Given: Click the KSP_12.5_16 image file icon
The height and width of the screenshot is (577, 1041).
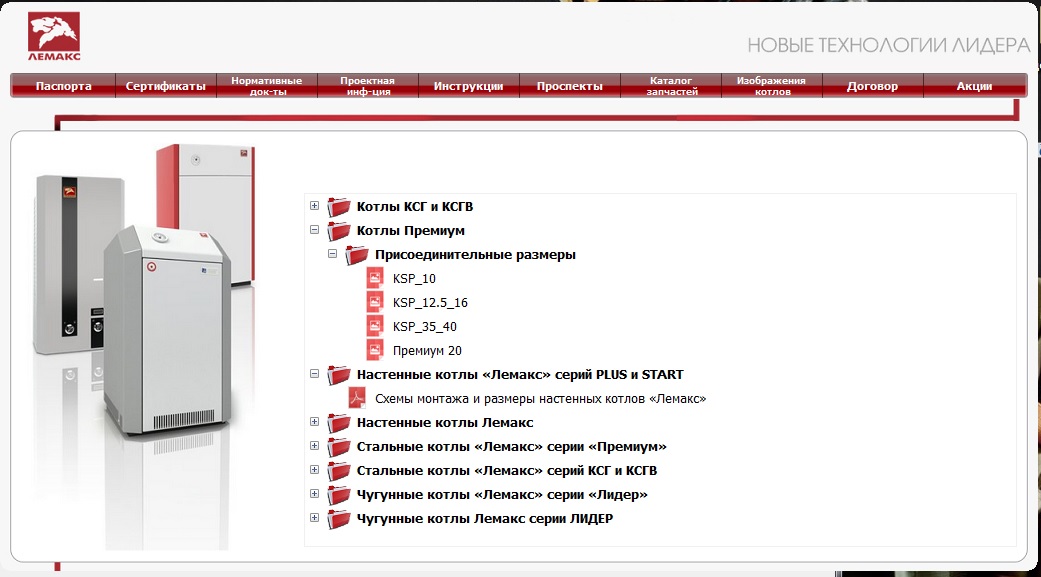Looking at the screenshot, I should pos(375,301).
